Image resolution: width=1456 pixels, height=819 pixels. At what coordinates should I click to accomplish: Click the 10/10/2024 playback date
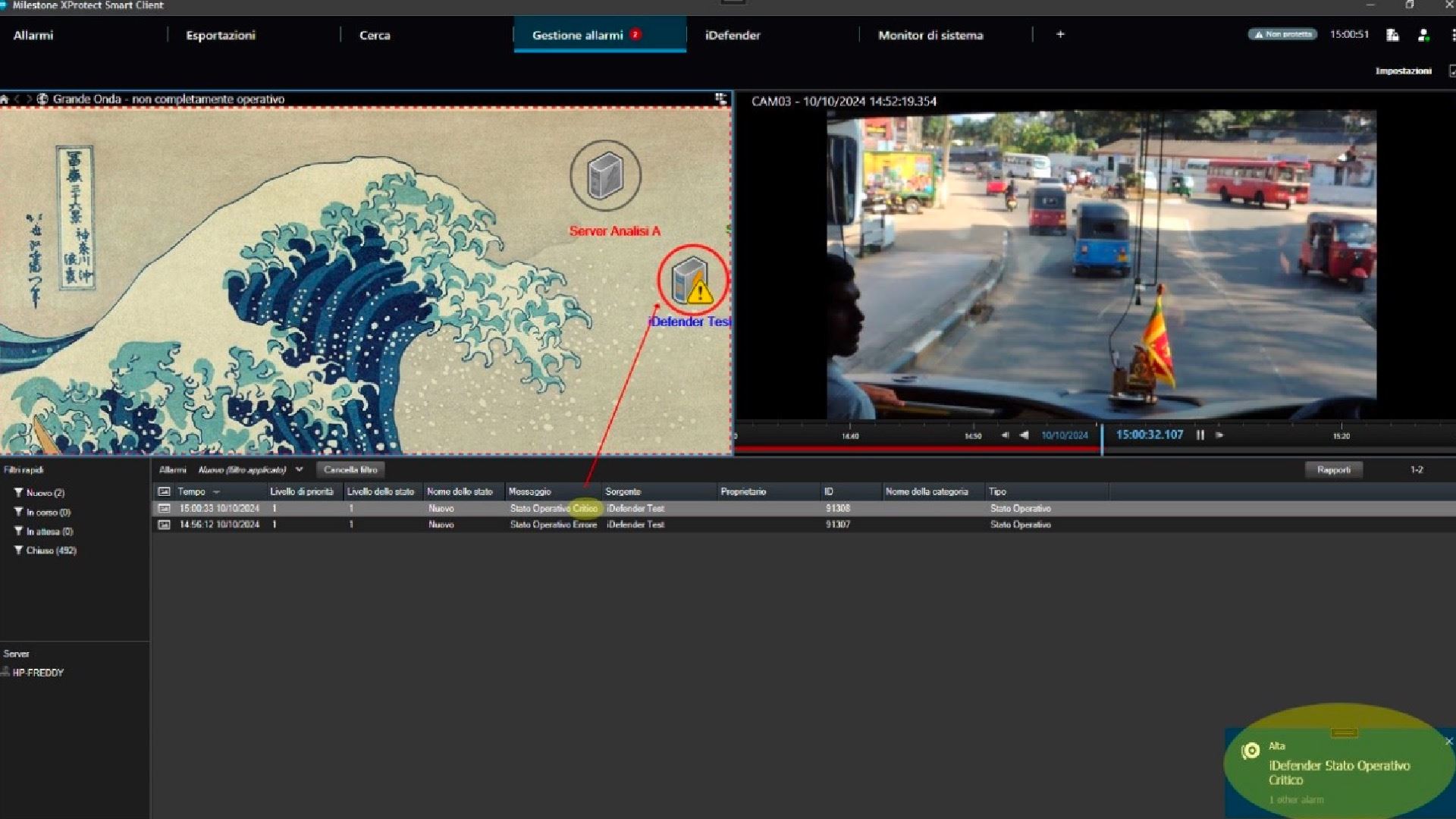pyautogui.click(x=1065, y=435)
